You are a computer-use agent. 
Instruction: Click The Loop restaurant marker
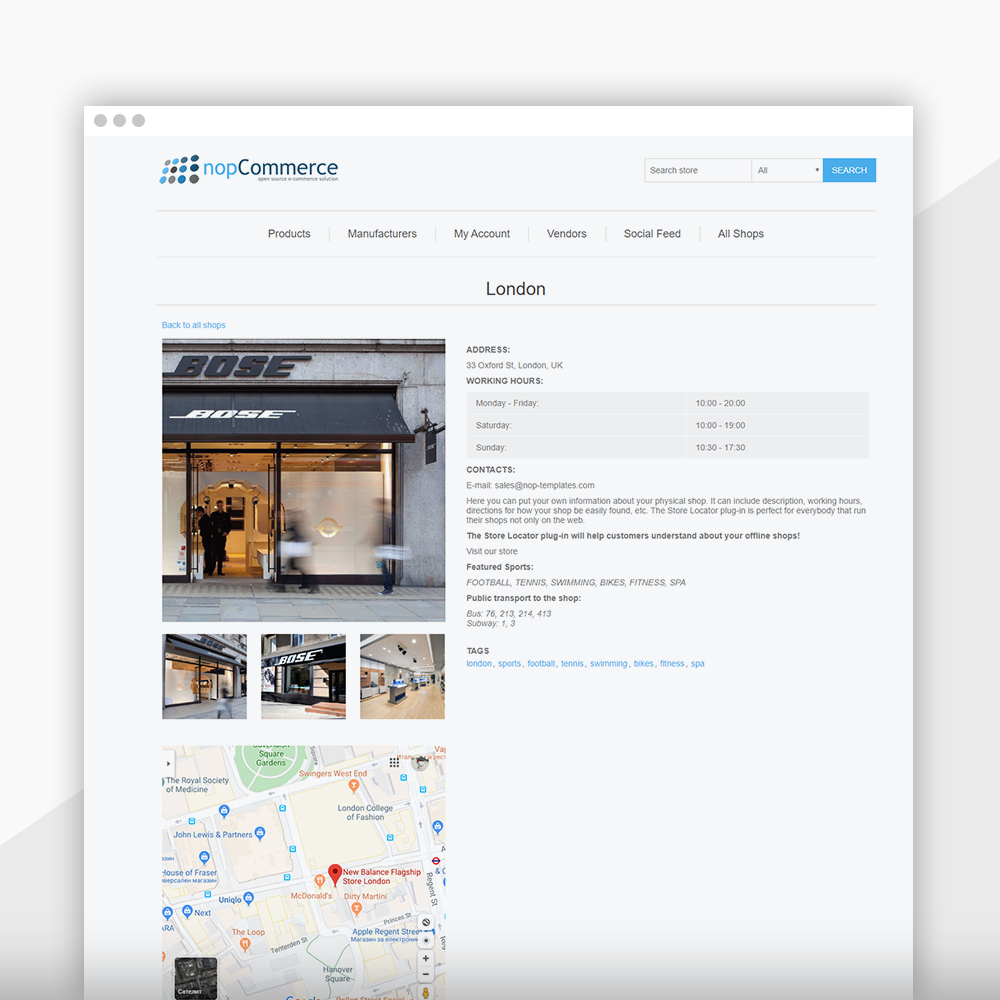pyautogui.click(x=245, y=945)
